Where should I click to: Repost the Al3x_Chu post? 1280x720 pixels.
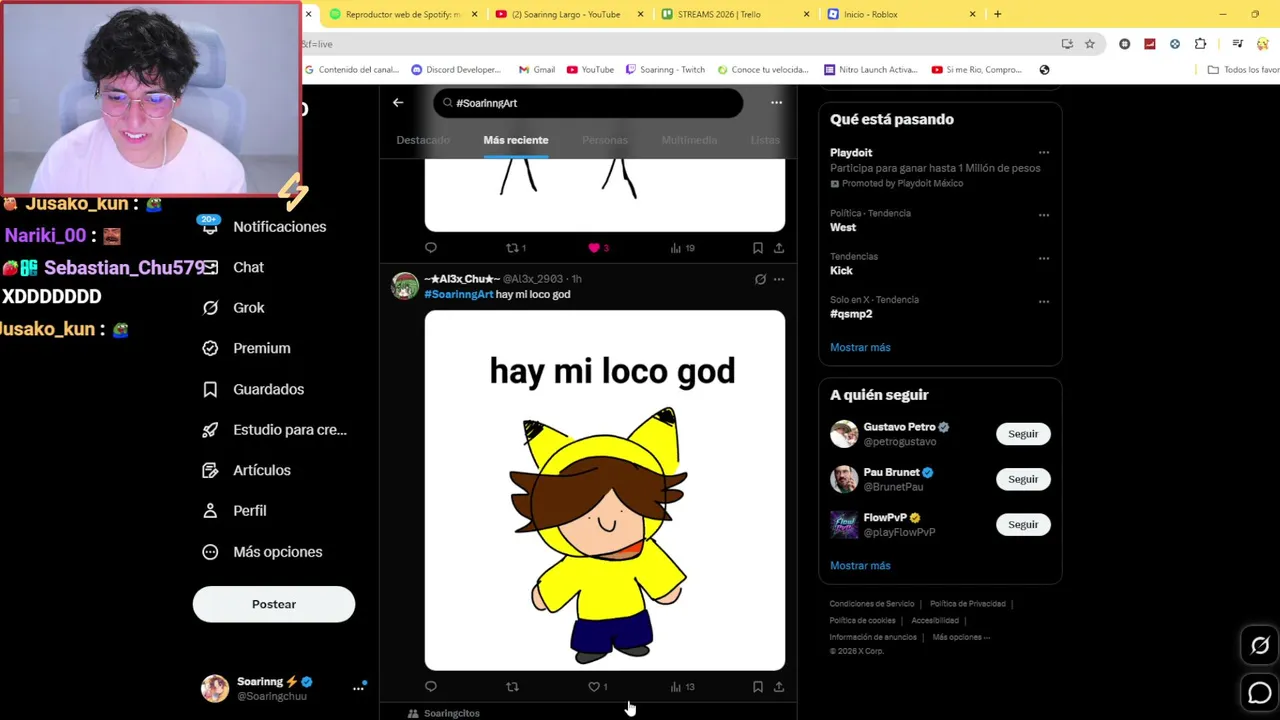tap(512, 687)
